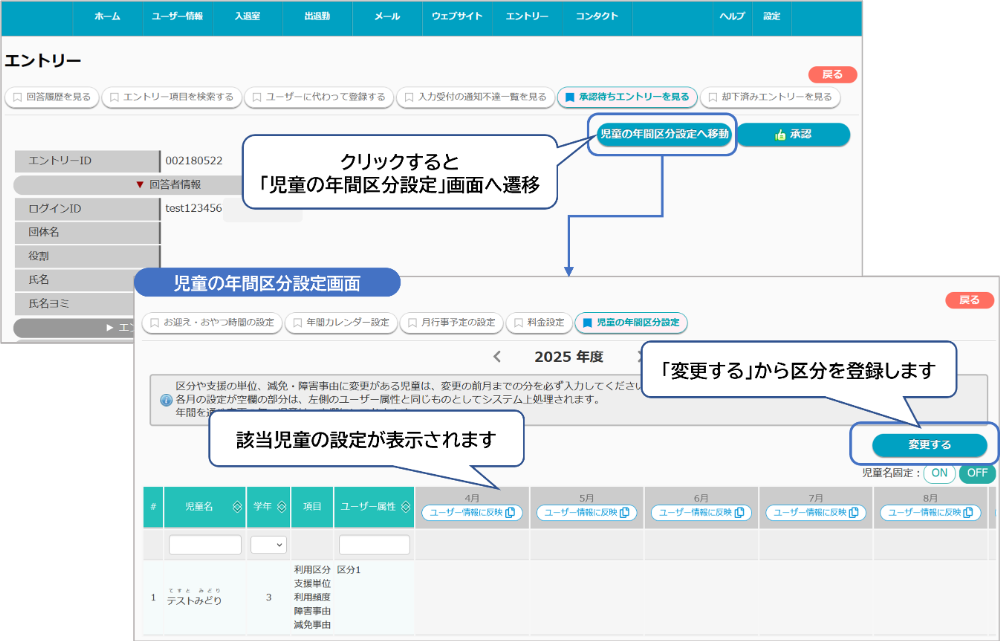Screen dimensions: 1000x641
Task: Open 却下済みエントリーを見る tab
Action: click(770, 97)
